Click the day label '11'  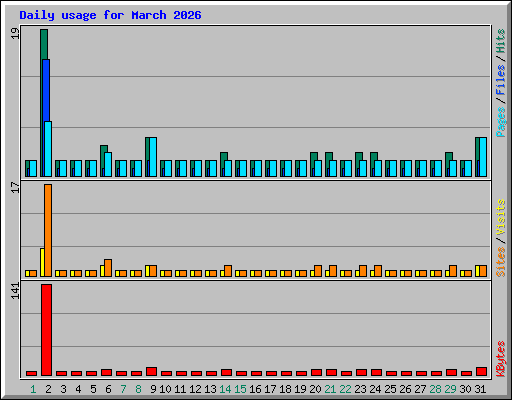(x=180, y=389)
